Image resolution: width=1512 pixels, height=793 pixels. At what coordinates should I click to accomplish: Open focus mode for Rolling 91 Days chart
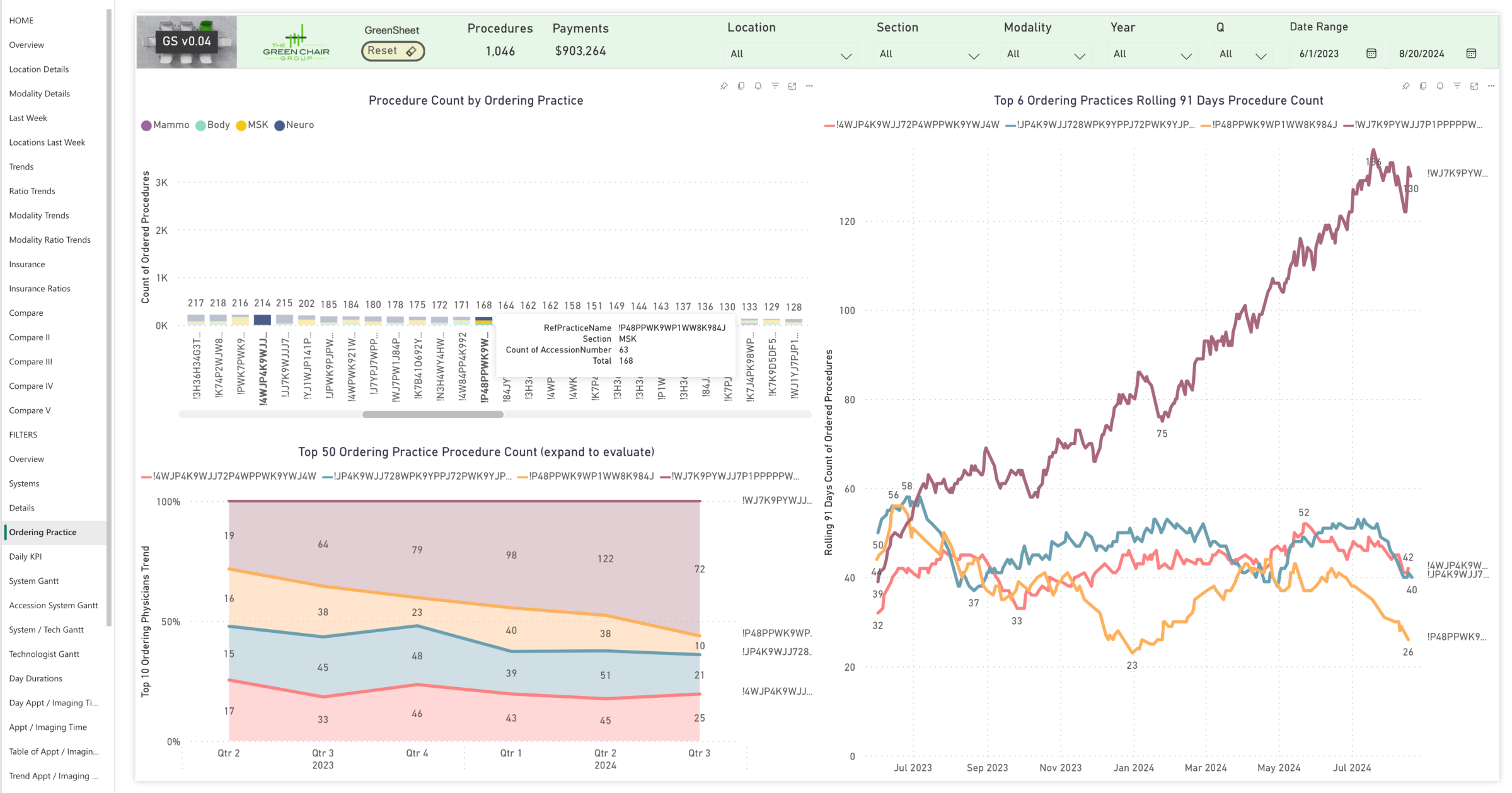point(1474,86)
